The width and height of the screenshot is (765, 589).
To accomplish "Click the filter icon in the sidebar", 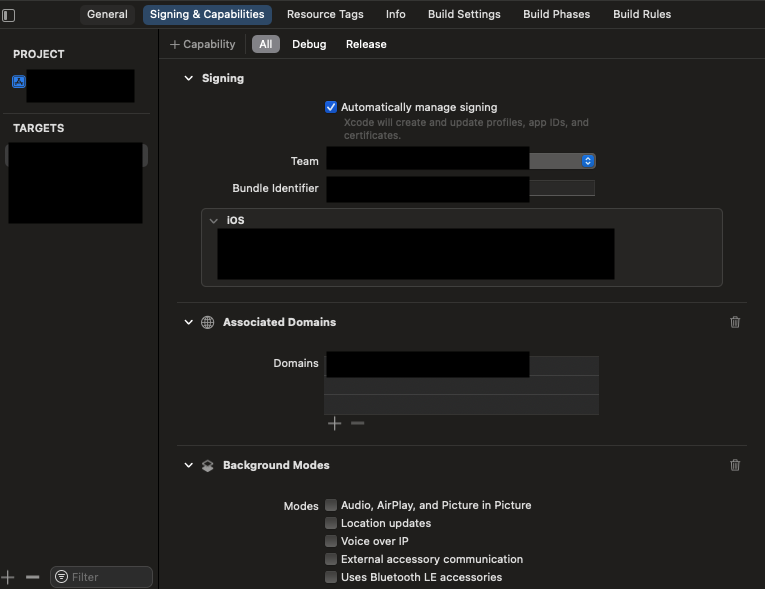I will pos(61,577).
